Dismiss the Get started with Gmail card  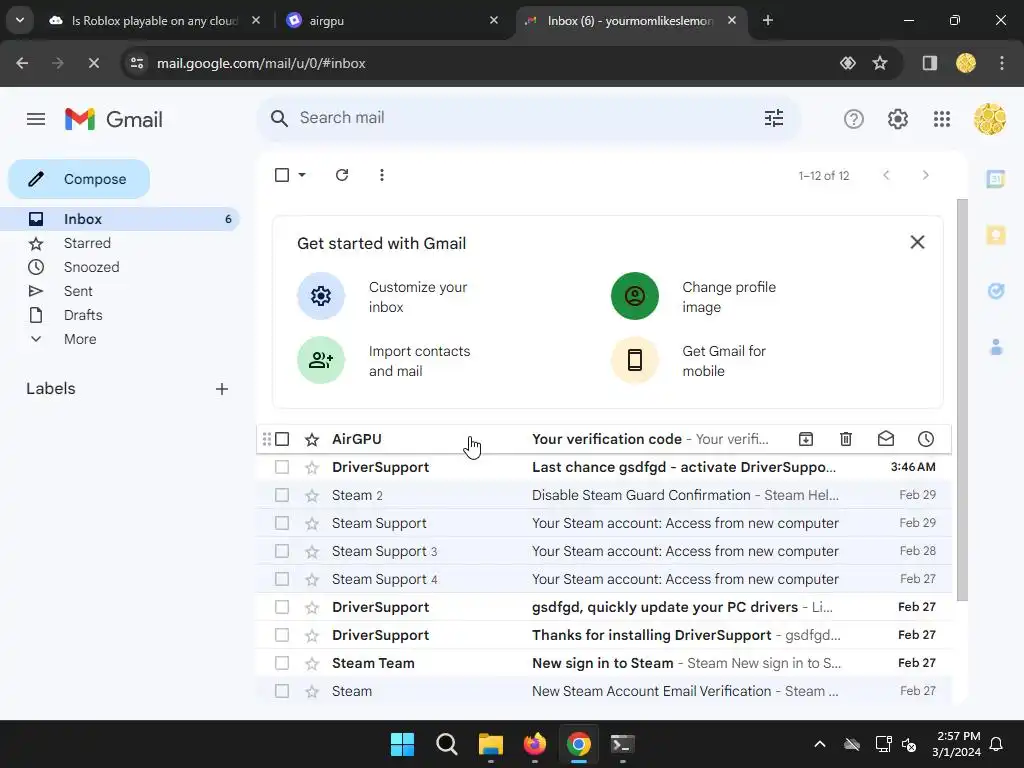(x=917, y=242)
